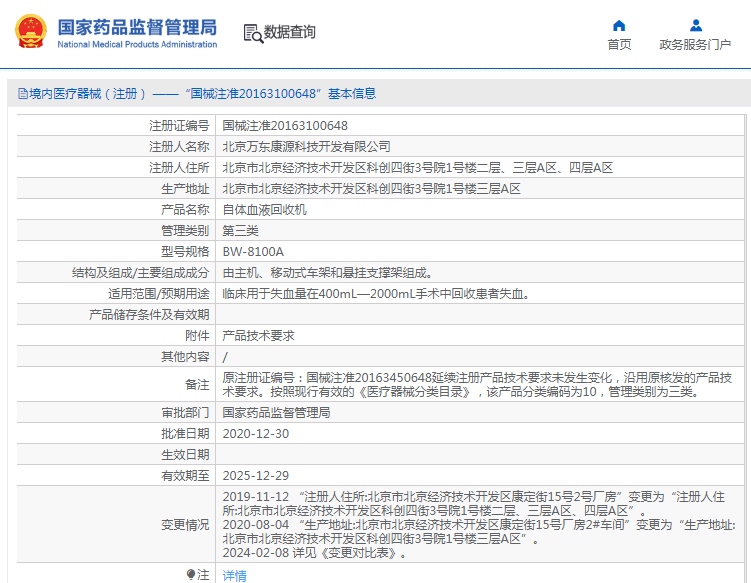This screenshot has width=751, height=583.
Task: Click the 其他内容 label
Action: click(x=185, y=357)
